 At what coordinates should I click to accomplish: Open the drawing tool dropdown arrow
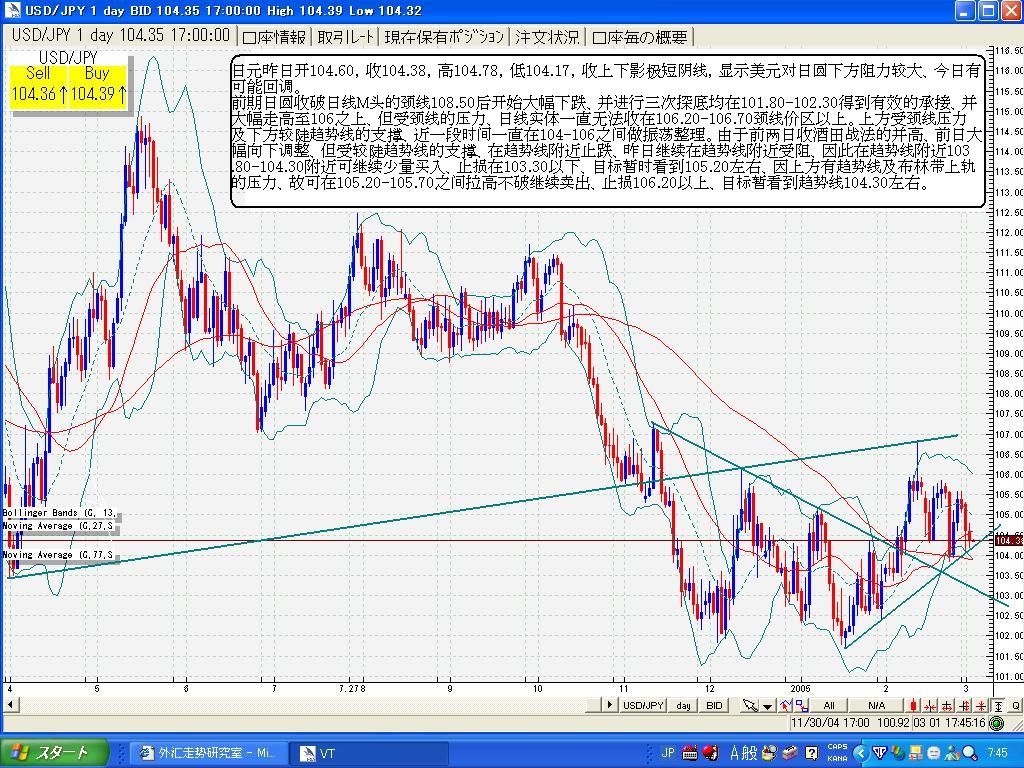(767, 705)
